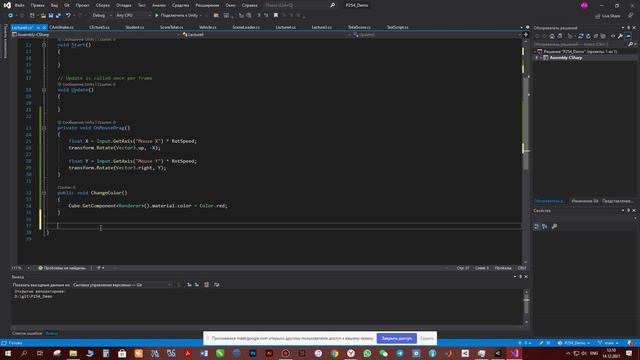Open the Отладка menu
The height and width of the screenshot is (360, 640).
click(x=123, y=5)
